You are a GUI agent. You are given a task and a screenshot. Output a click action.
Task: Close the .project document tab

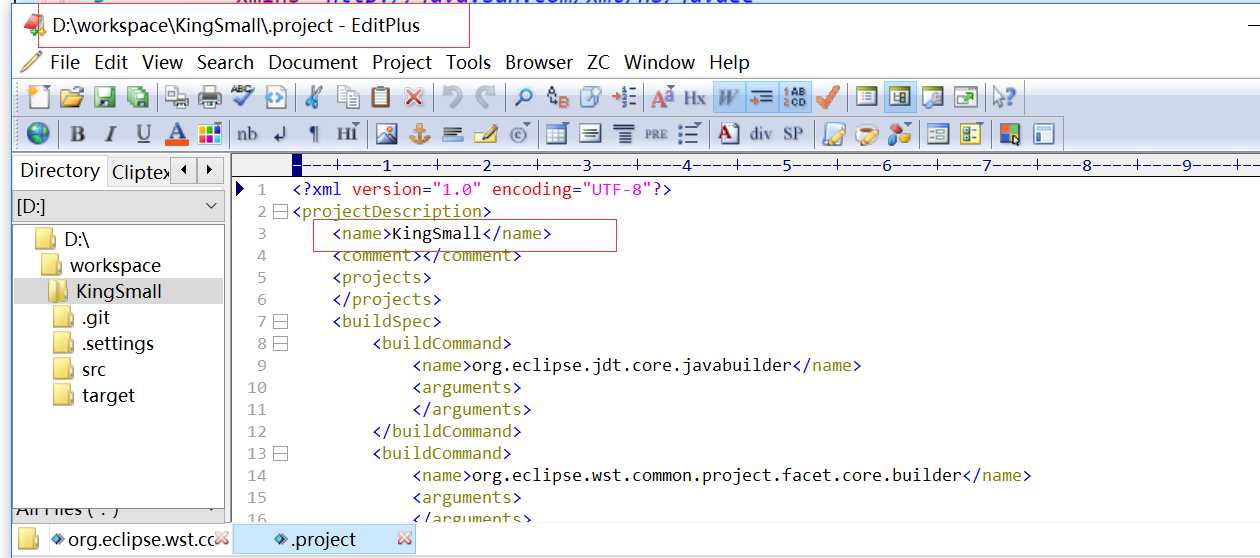tap(405, 539)
